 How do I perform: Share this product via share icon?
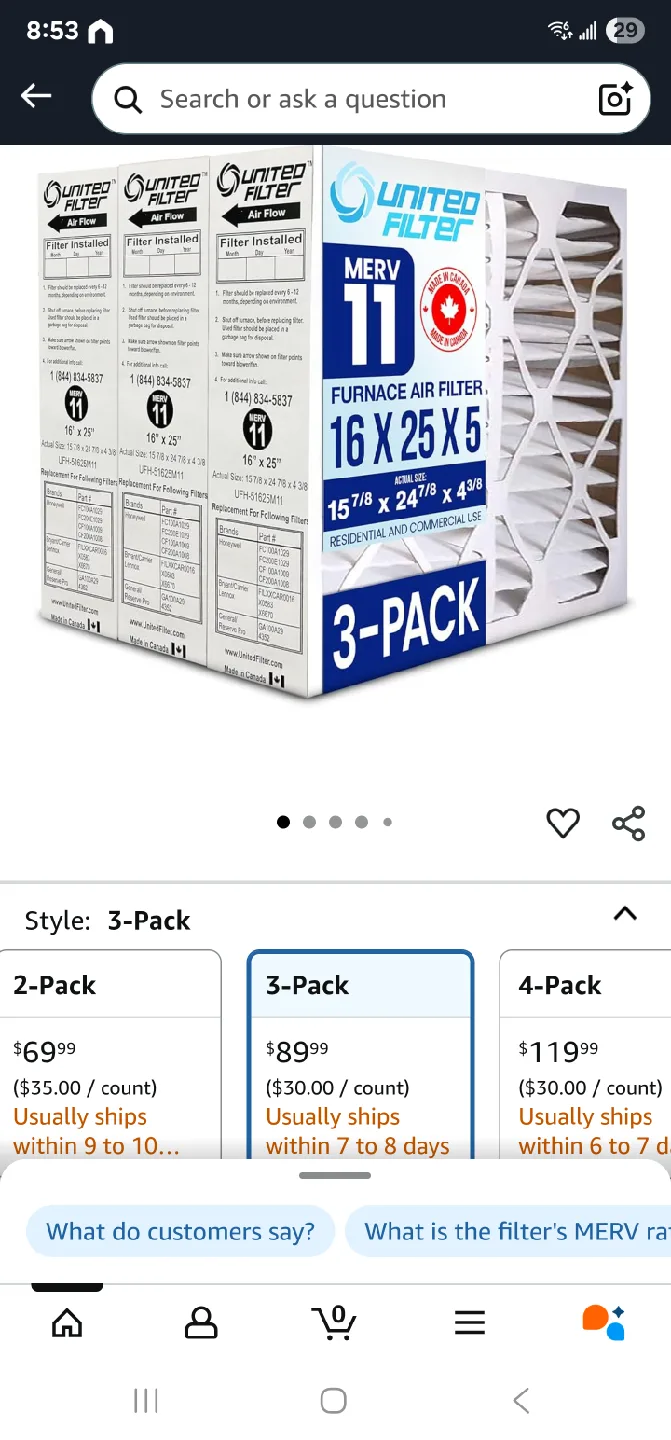tap(628, 823)
